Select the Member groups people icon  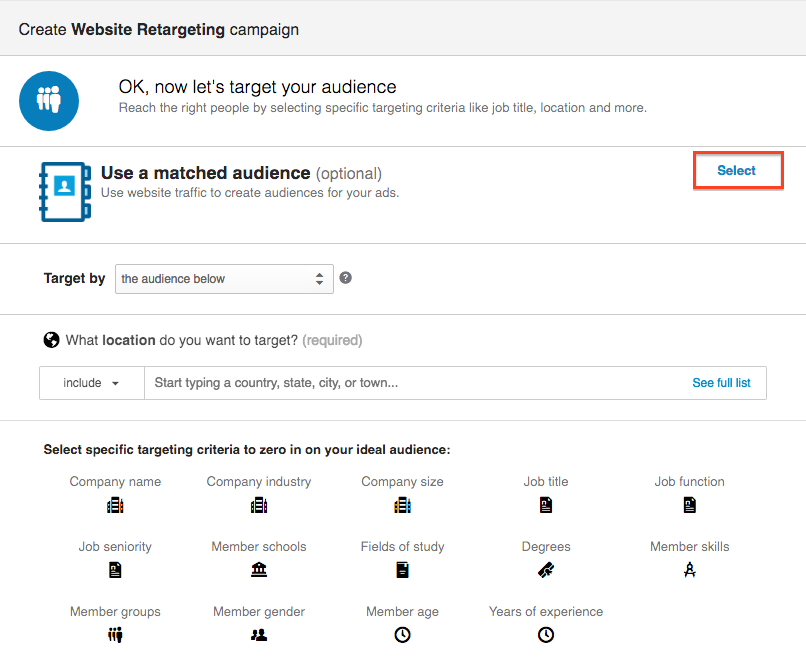(115, 635)
